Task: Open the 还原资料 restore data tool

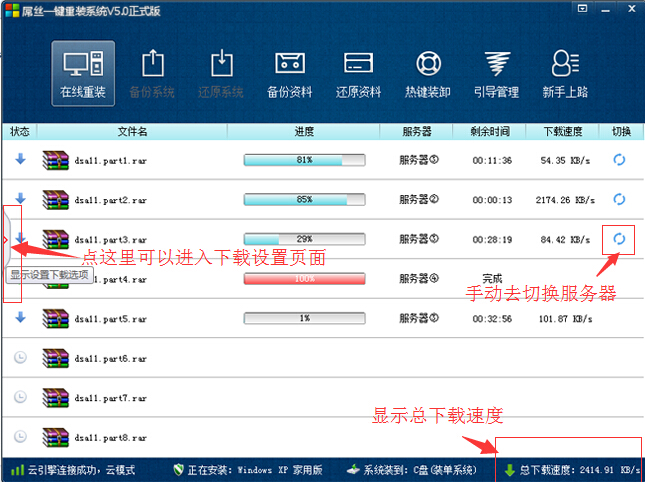Action: pyautogui.click(x=358, y=72)
